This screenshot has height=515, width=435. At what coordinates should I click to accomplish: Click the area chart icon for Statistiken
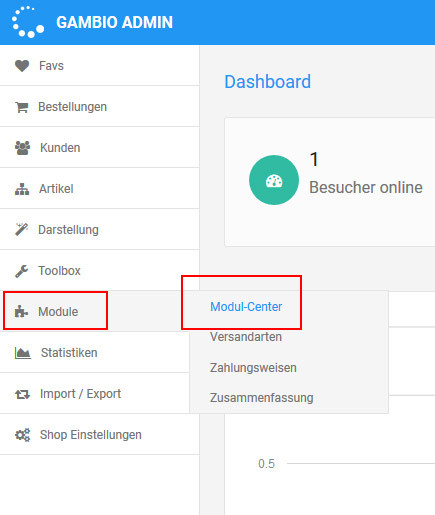[23, 353]
